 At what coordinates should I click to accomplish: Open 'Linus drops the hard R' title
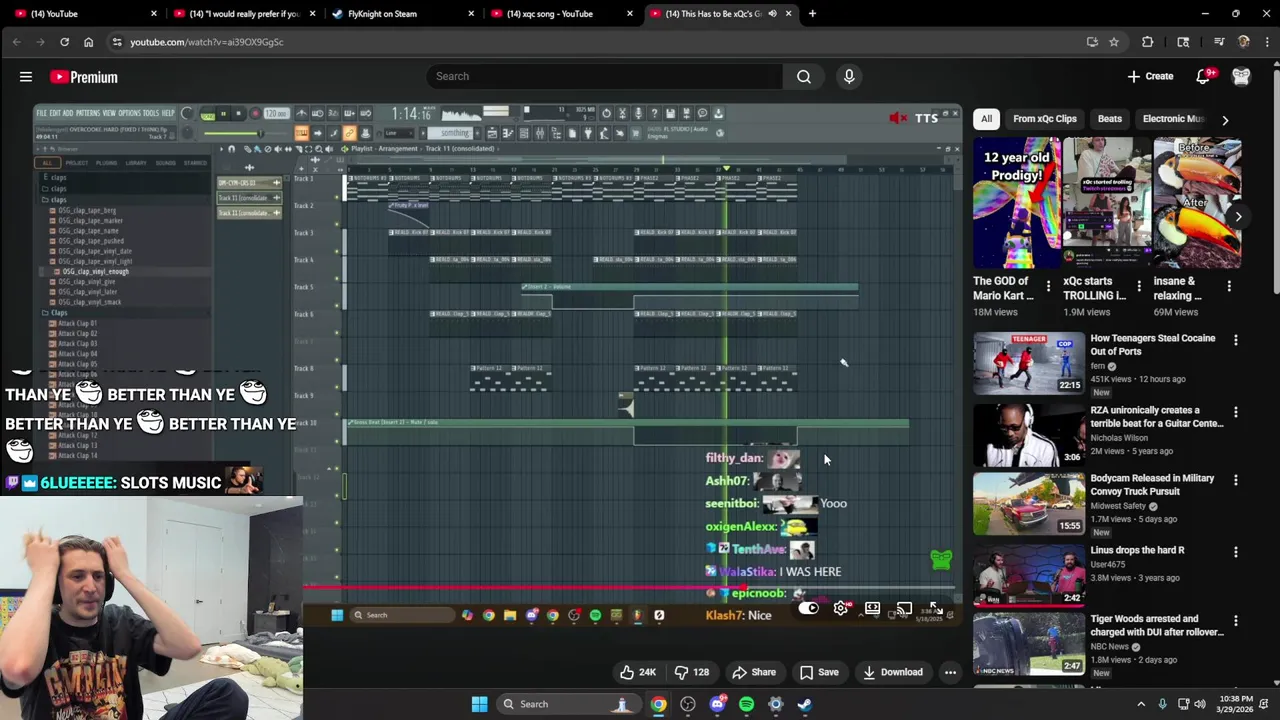1137,550
